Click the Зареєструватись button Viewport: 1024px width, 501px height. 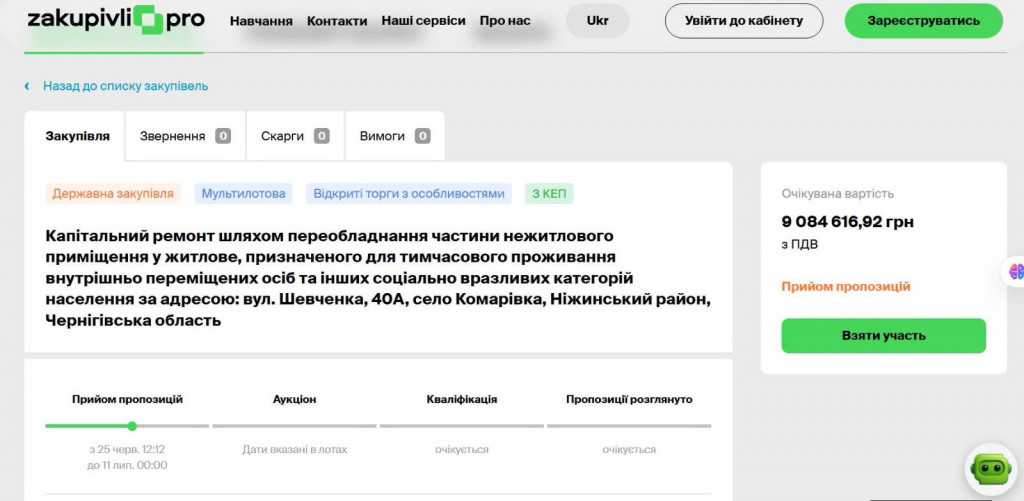point(923,20)
